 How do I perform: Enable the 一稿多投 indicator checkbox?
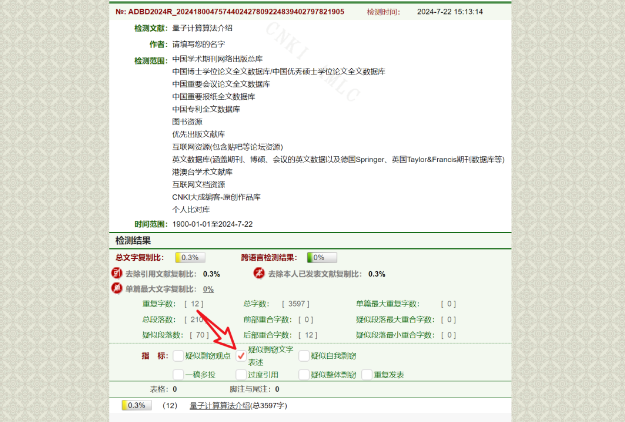[x=178, y=375]
